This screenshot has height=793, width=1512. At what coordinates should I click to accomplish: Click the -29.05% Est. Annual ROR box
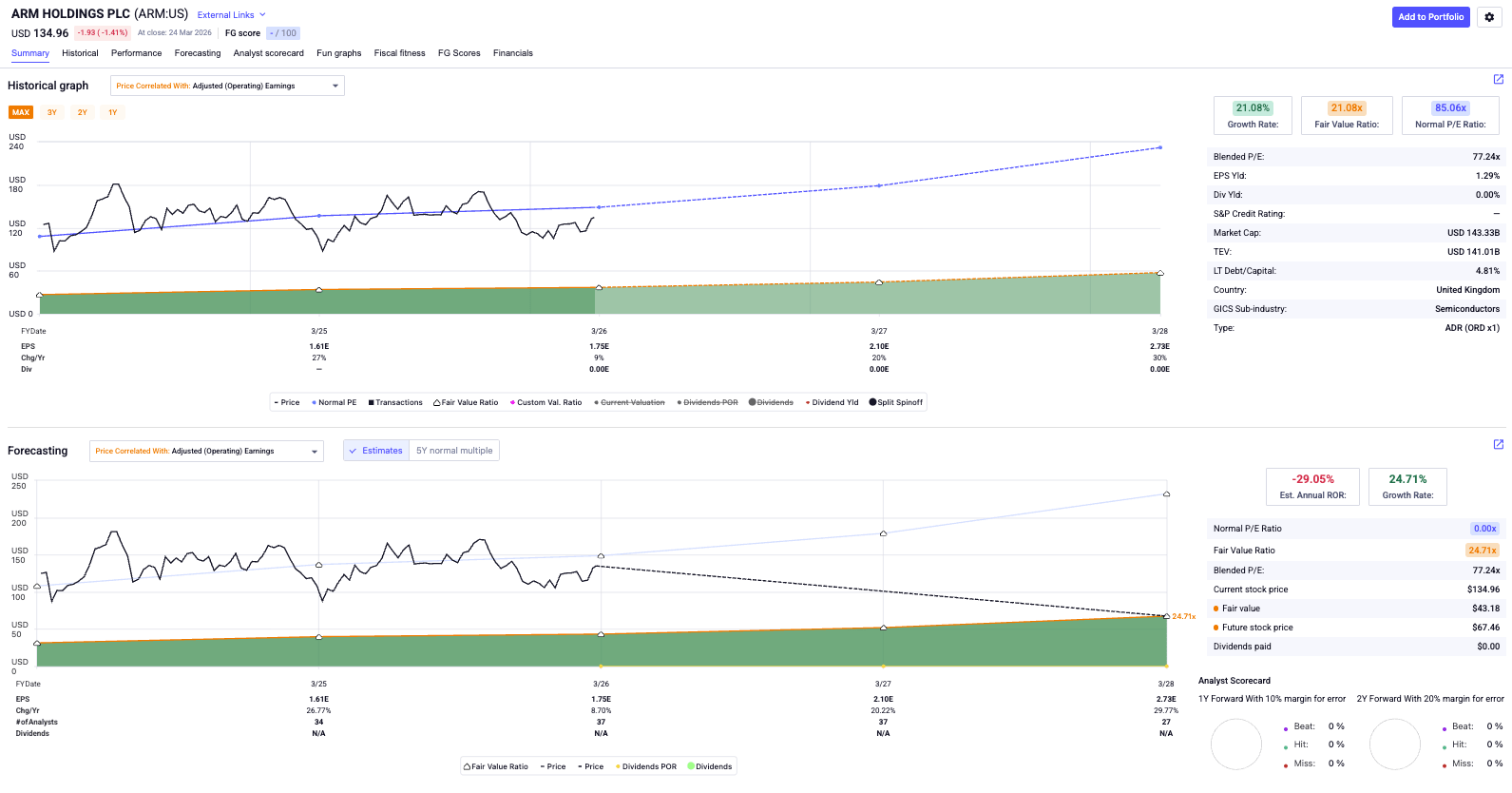coord(1312,486)
